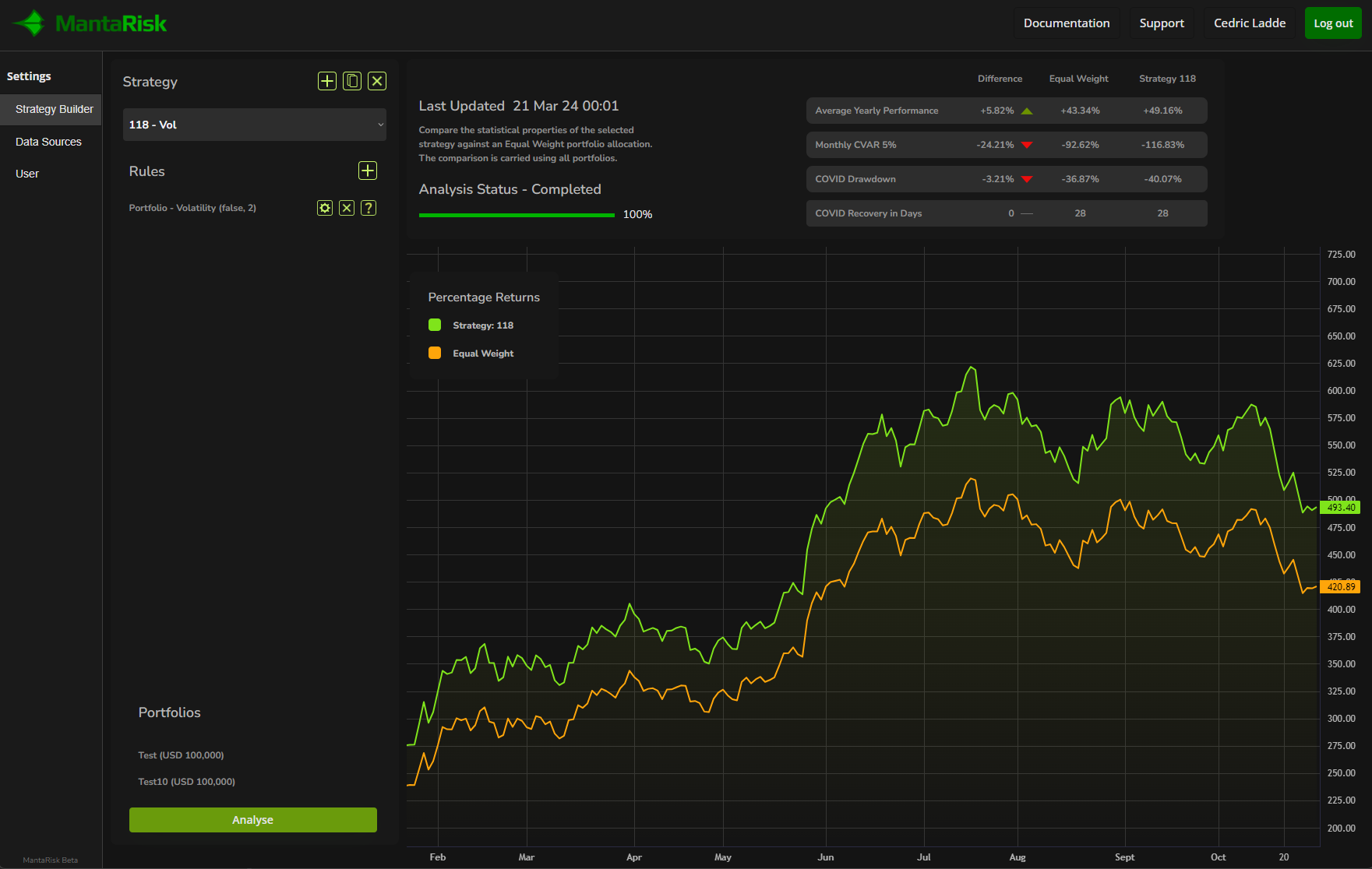Click the MantaRisk logo icon
1372x869 pixels.
coord(31,23)
